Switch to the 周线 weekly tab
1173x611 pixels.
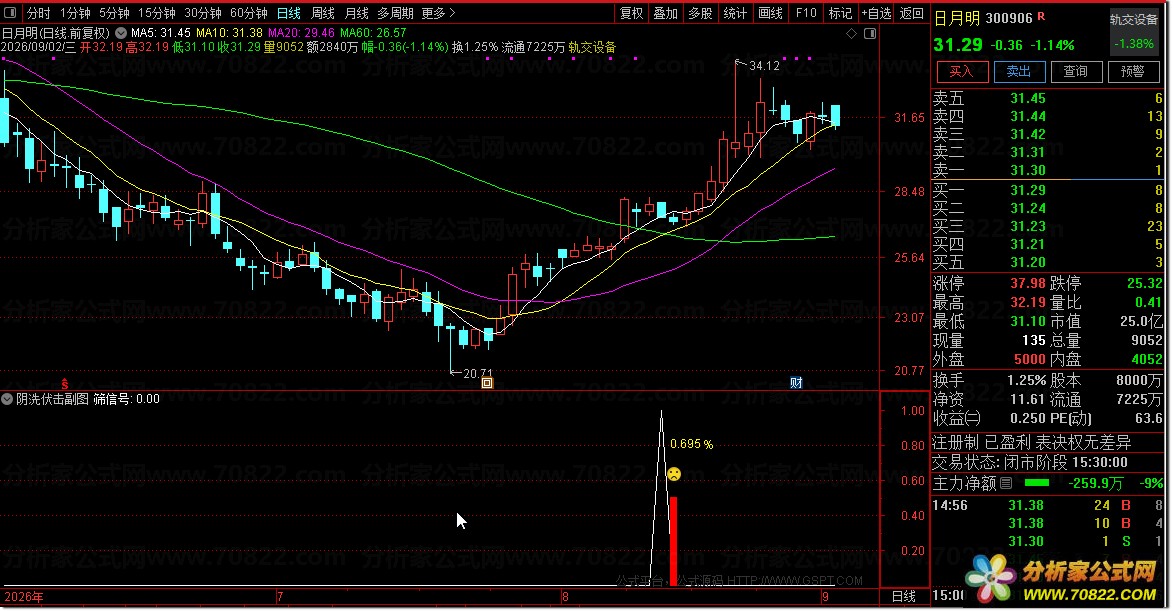click(x=322, y=13)
